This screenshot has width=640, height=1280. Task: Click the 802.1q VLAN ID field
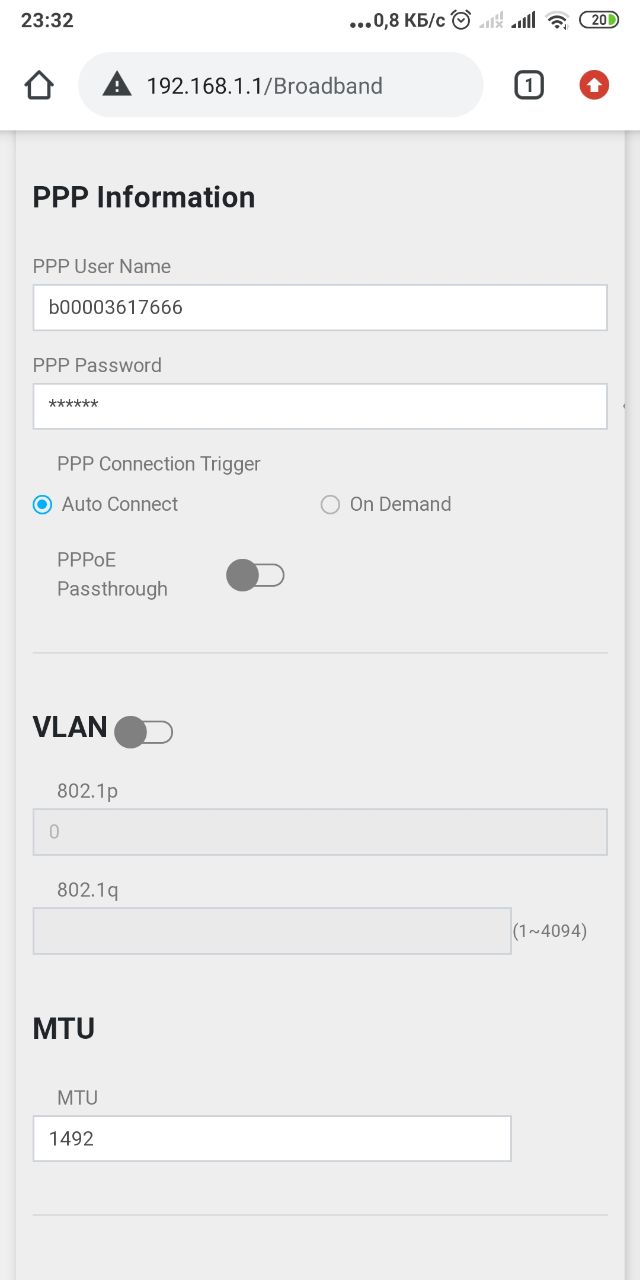pyautogui.click(x=272, y=931)
